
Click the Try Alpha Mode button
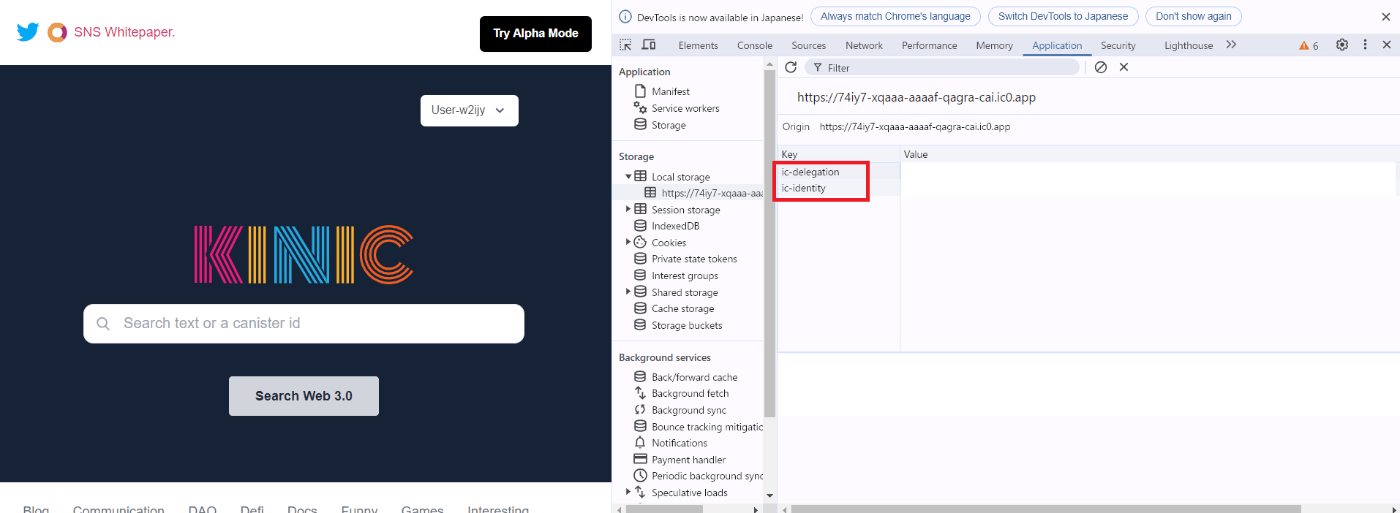point(536,33)
